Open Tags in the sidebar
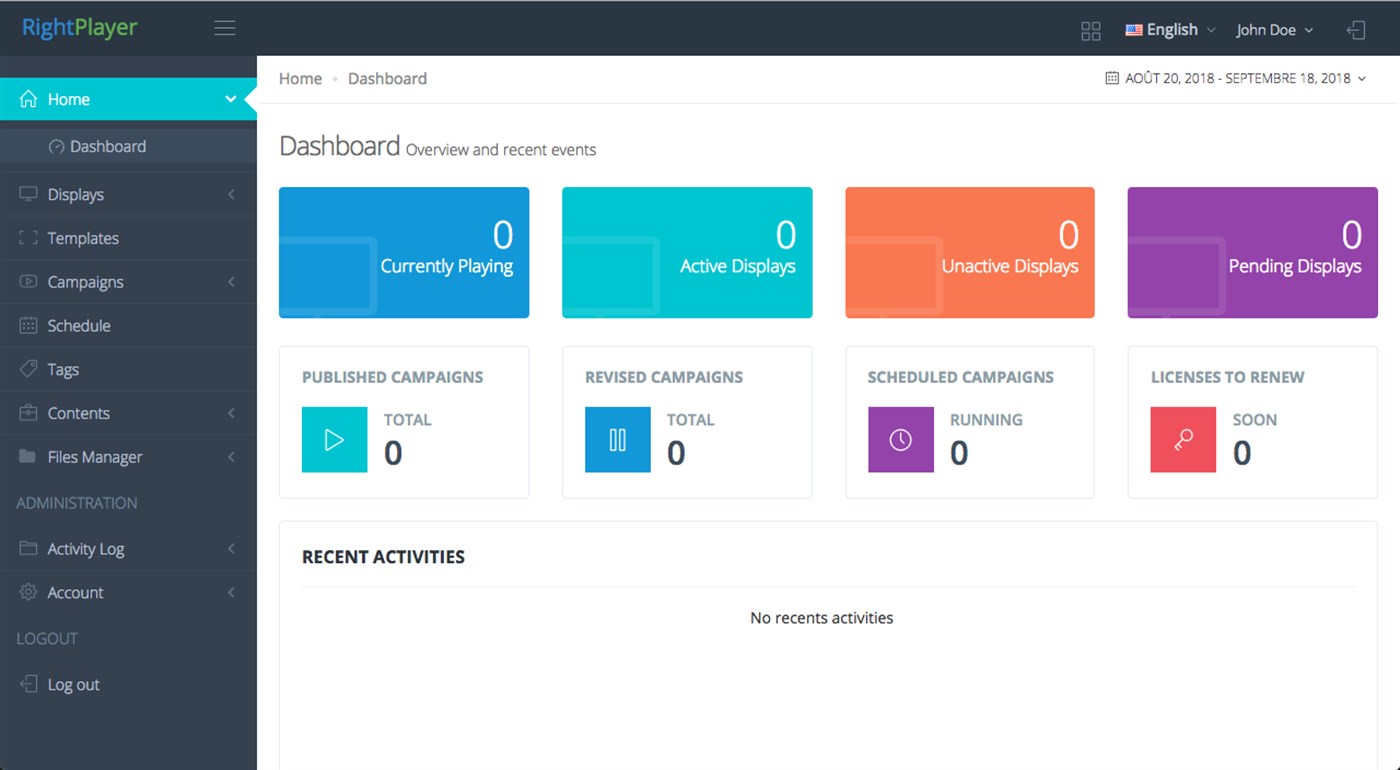 click(128, 369)
